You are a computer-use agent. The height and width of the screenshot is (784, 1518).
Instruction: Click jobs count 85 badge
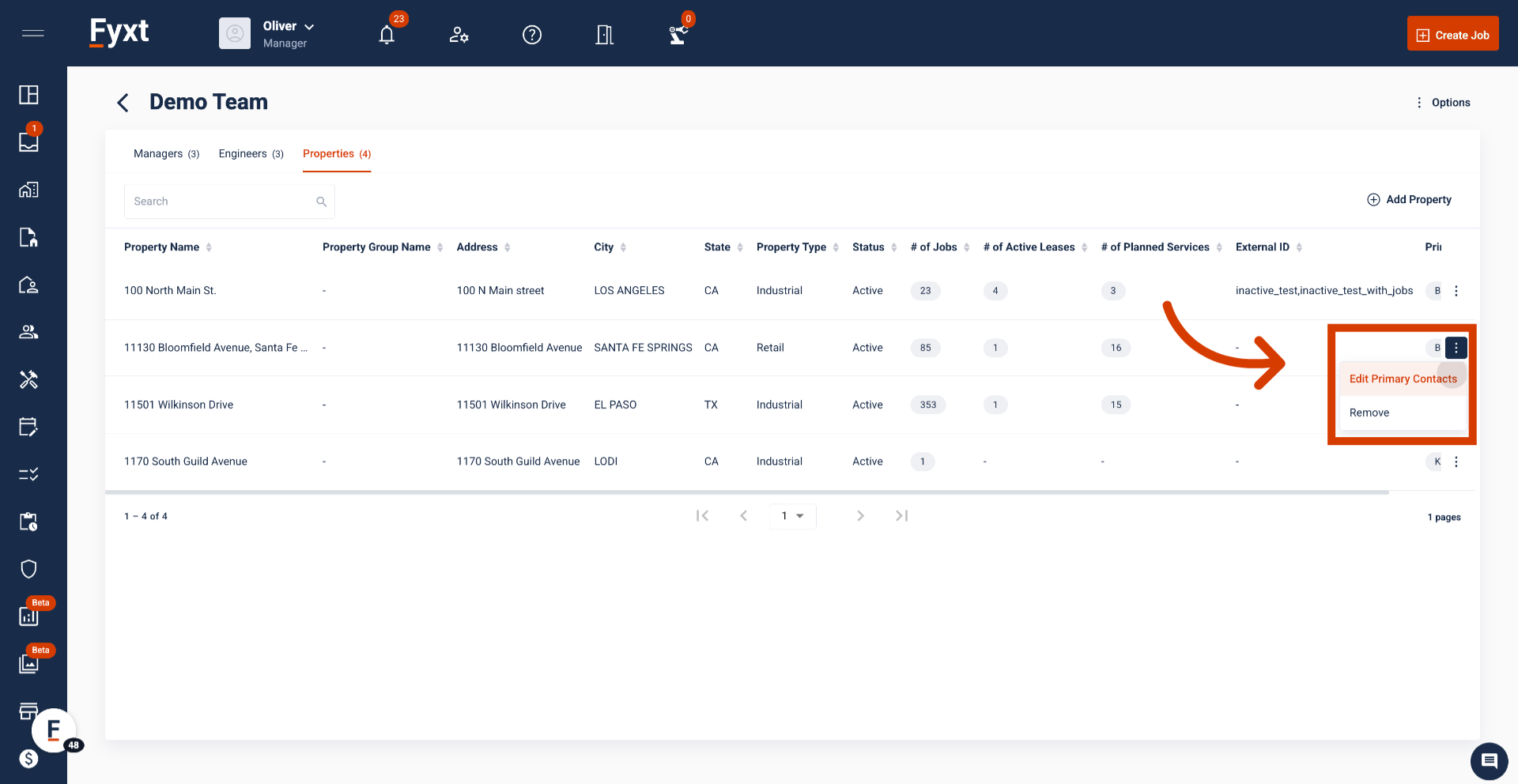925,348
